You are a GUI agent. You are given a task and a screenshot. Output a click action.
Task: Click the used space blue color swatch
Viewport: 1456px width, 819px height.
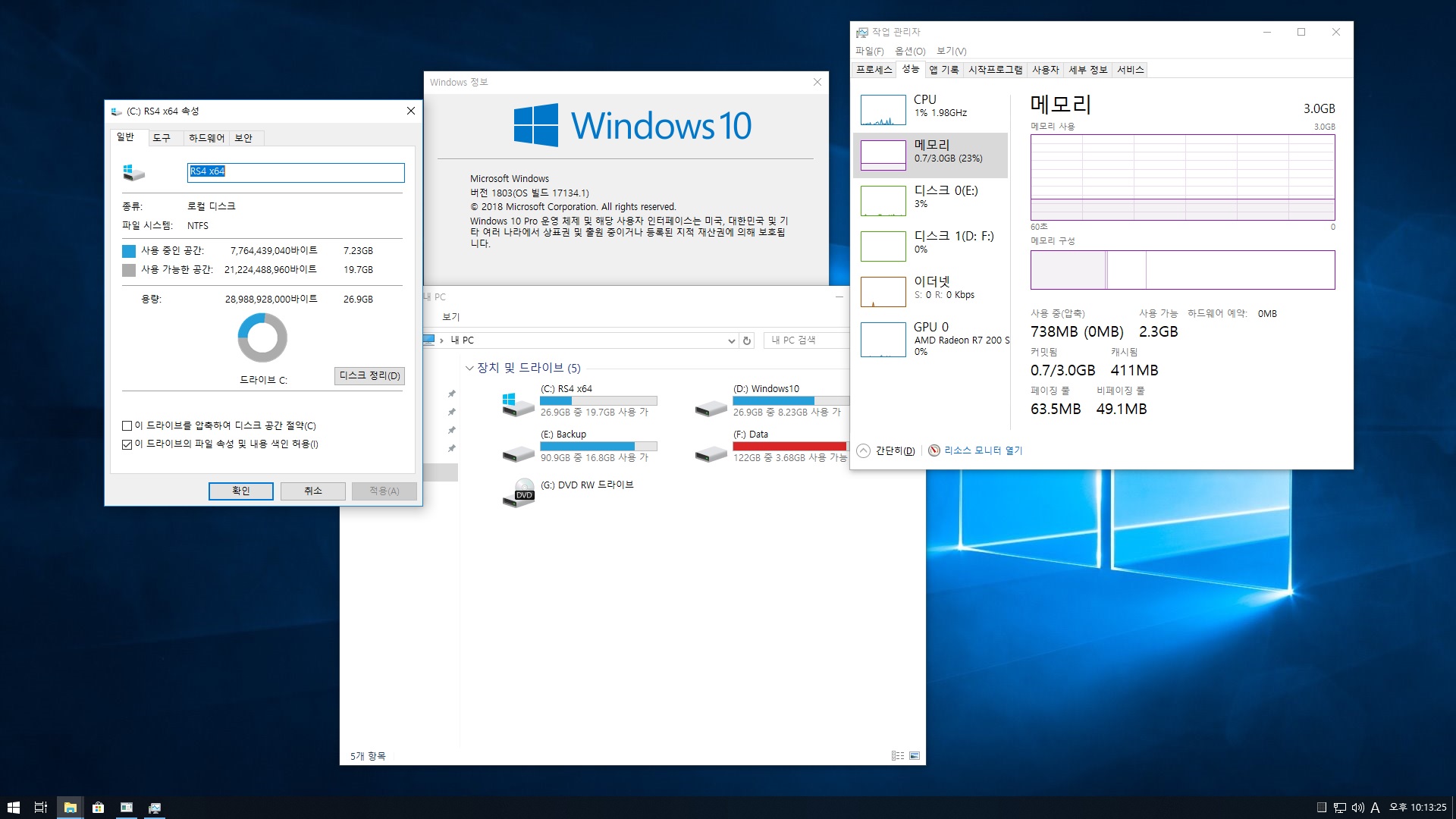[x=129, y=251]
